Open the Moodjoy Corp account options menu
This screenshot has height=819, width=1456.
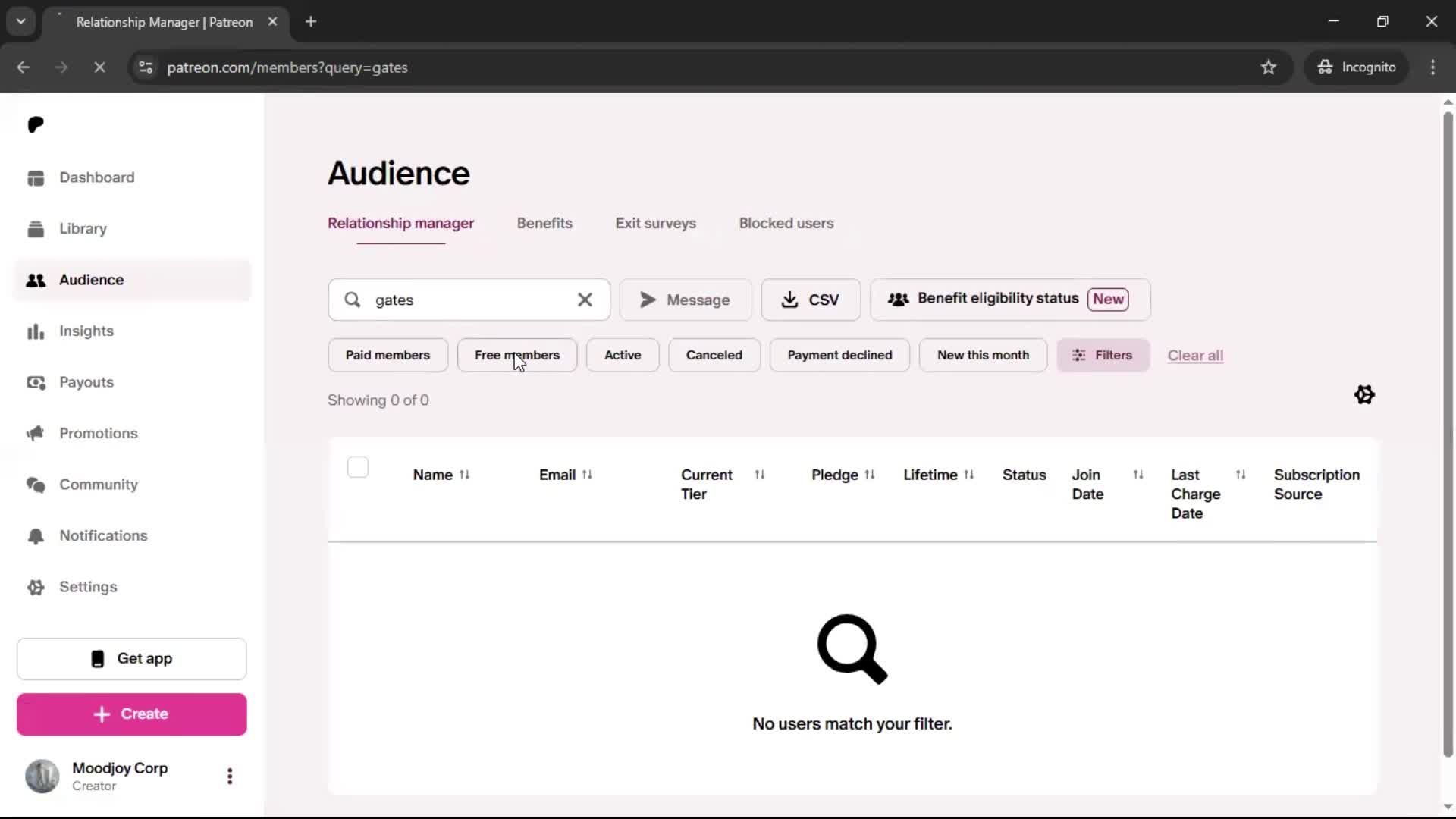coord(230,776)
